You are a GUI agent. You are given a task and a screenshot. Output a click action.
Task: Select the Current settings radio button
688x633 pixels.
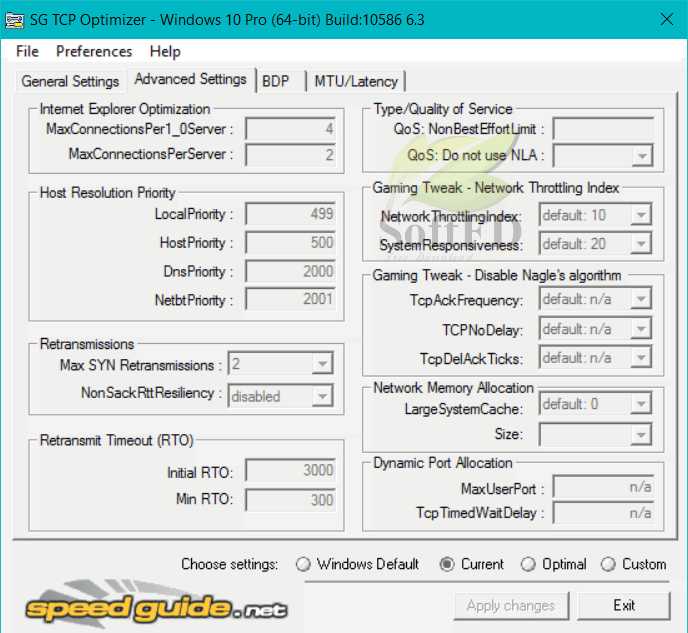click(447, 564)
